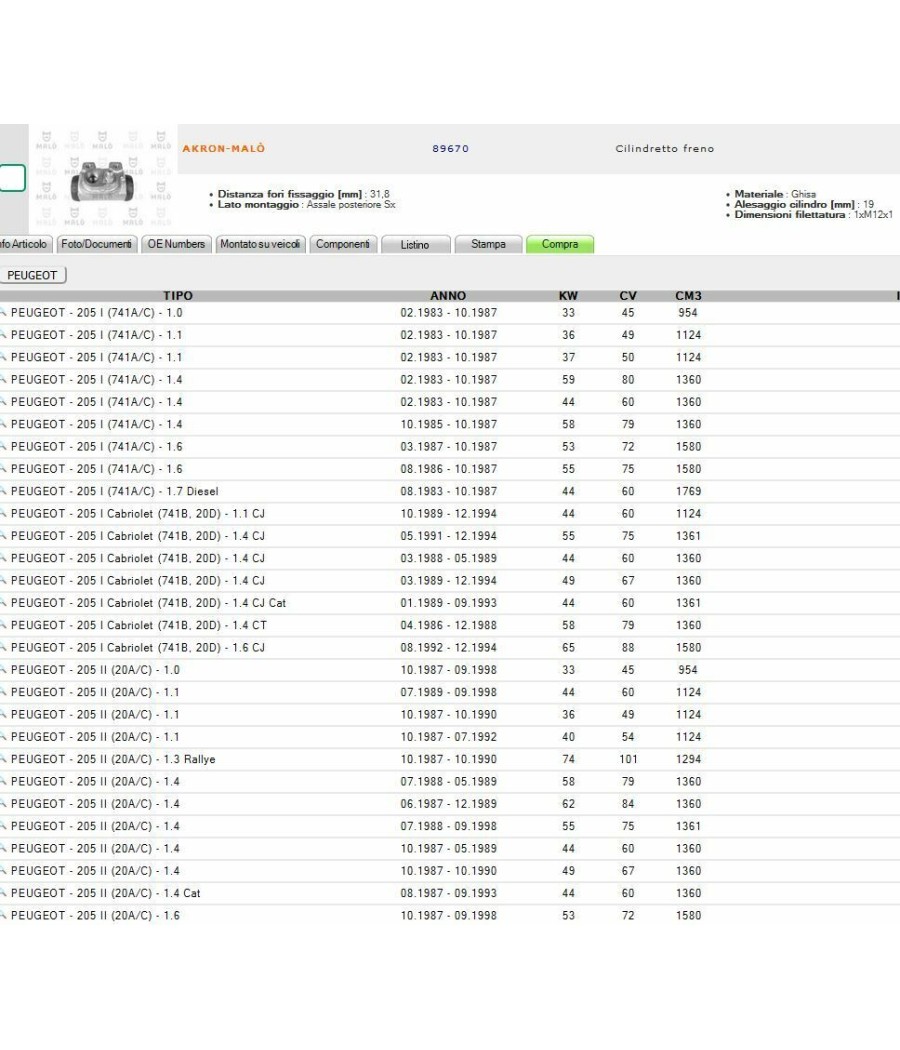Select the Montato su veicoli tab

[260, 244]
